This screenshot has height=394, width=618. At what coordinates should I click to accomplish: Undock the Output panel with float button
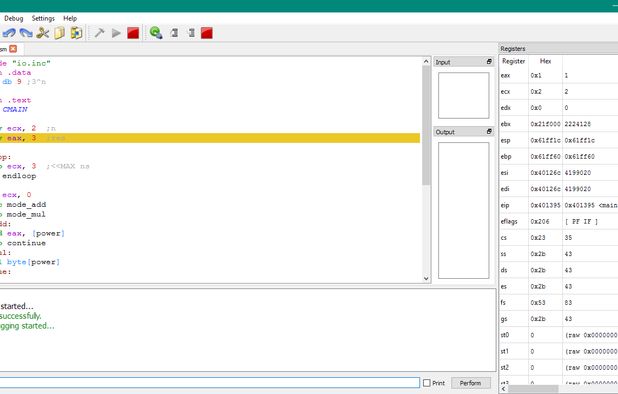(489, 132)
